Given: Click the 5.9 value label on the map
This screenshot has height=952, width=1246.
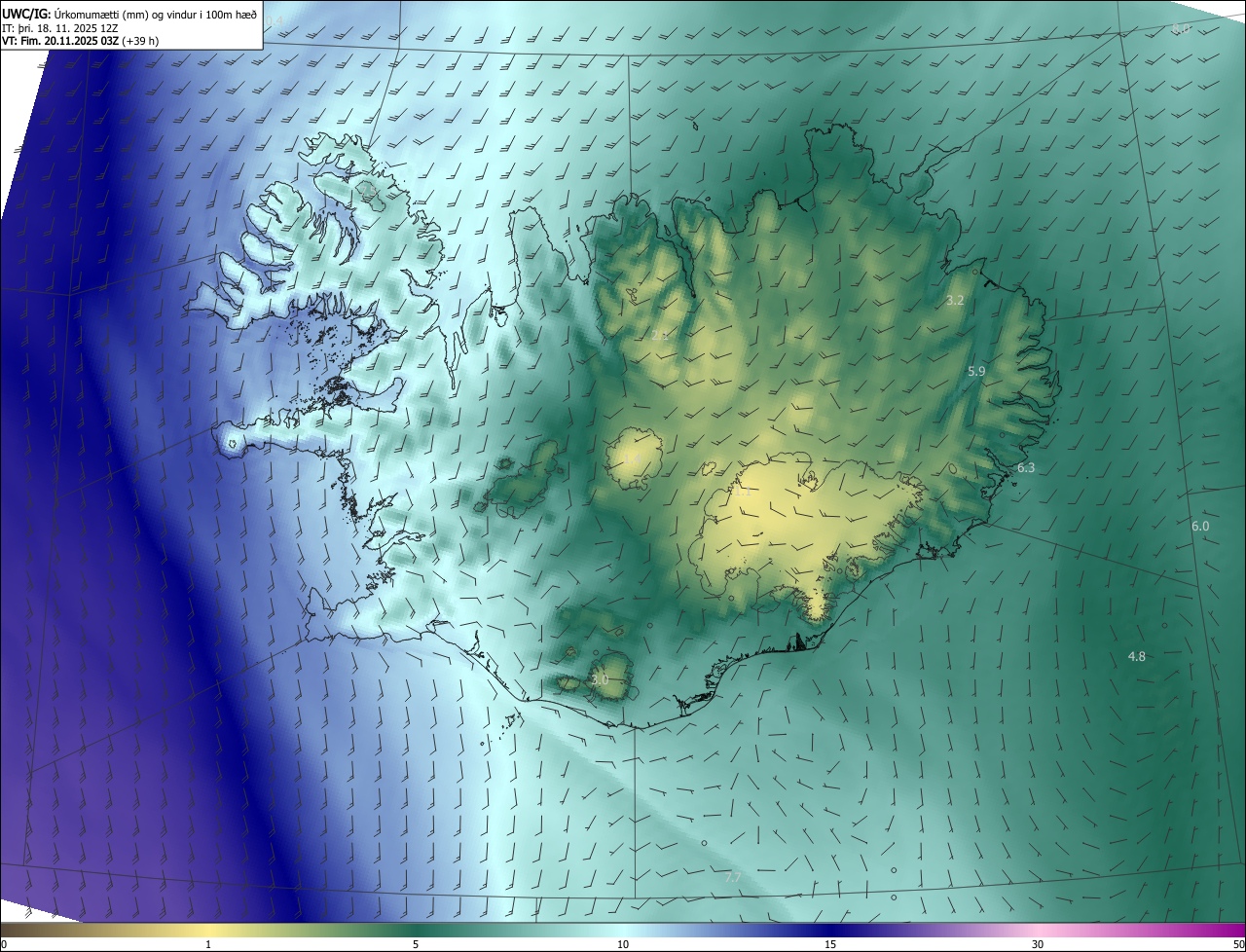Looking at the screenshot, I should [x=976, y=372].
